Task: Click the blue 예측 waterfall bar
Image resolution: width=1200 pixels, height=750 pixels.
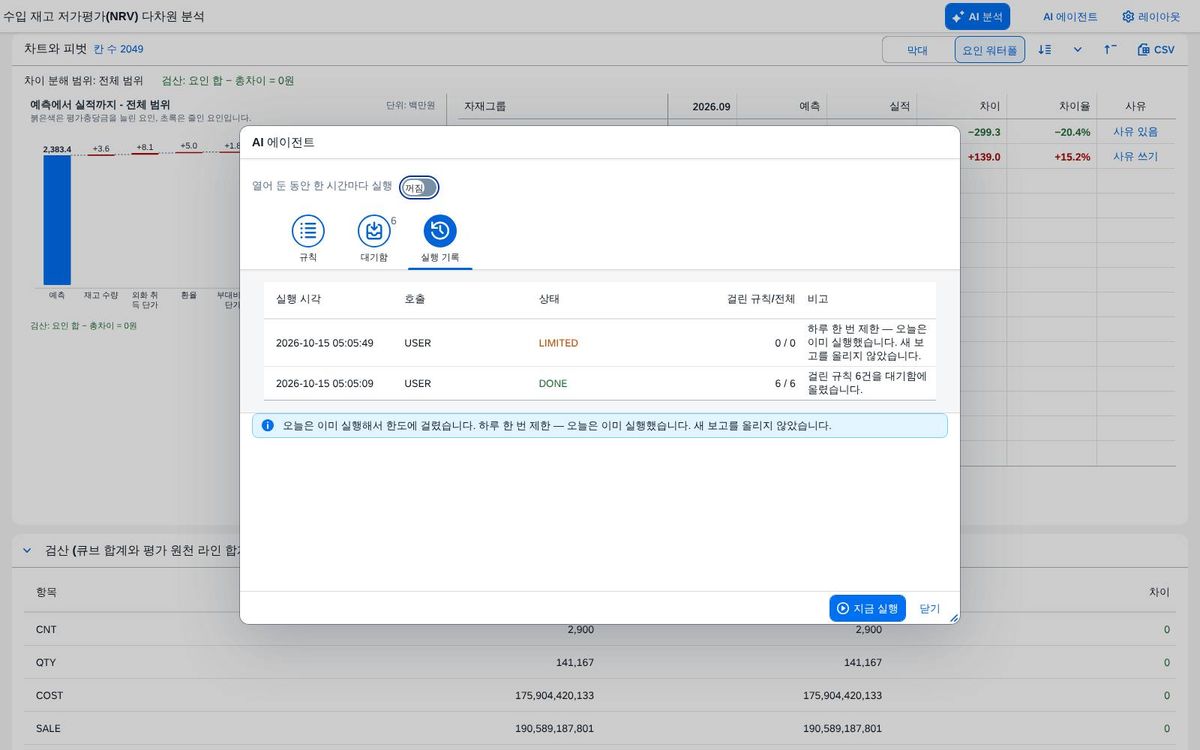Action: [57, 220]
